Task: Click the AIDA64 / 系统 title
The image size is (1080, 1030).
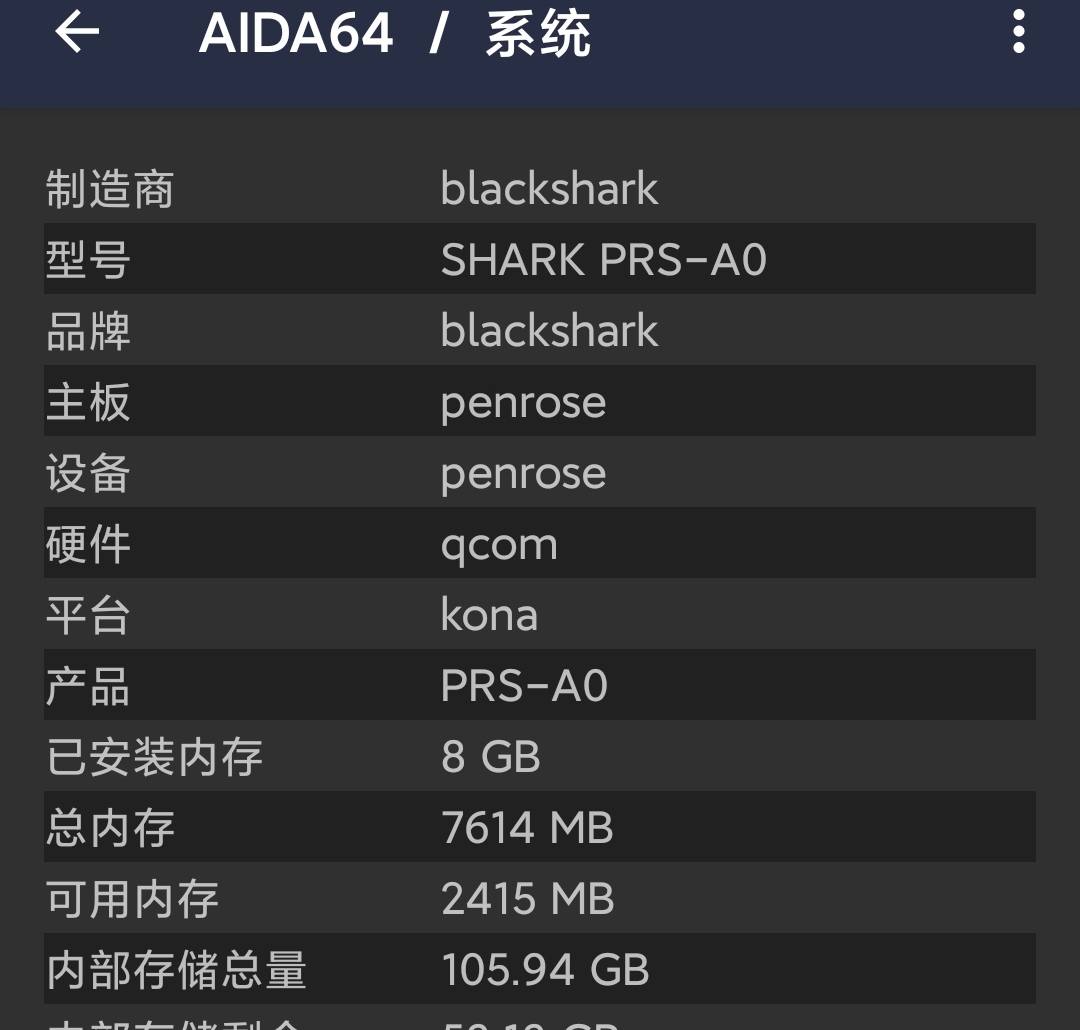Action: tap(395, 32)
